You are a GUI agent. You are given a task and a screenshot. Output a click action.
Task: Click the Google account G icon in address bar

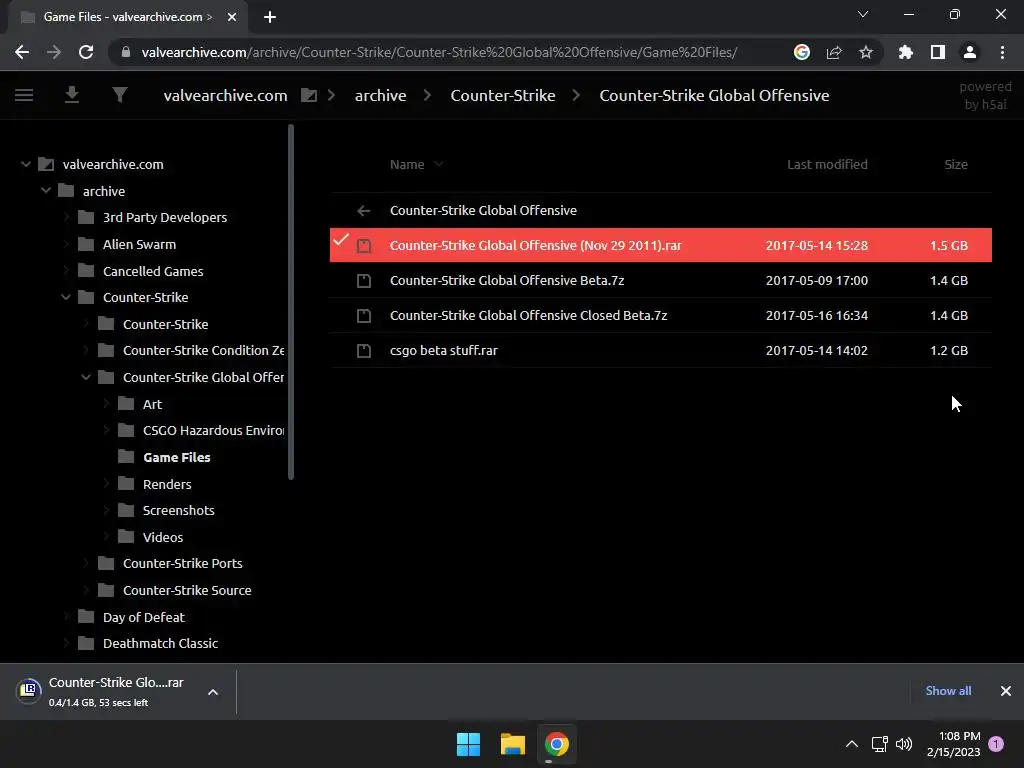801,52
